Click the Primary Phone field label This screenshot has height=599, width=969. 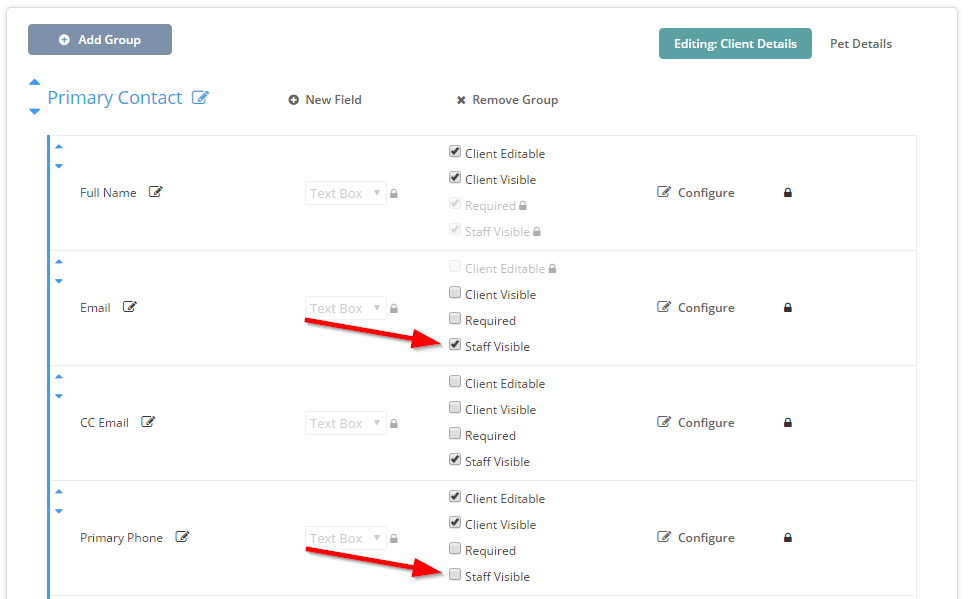(121, 538)
